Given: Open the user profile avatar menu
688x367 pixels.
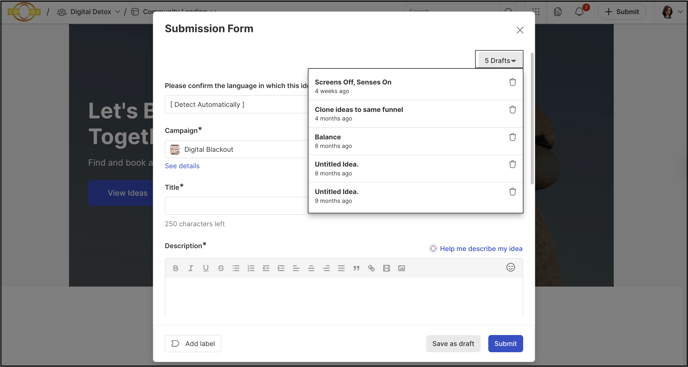Looking at the screenshot, I should [x=673, y=12].
